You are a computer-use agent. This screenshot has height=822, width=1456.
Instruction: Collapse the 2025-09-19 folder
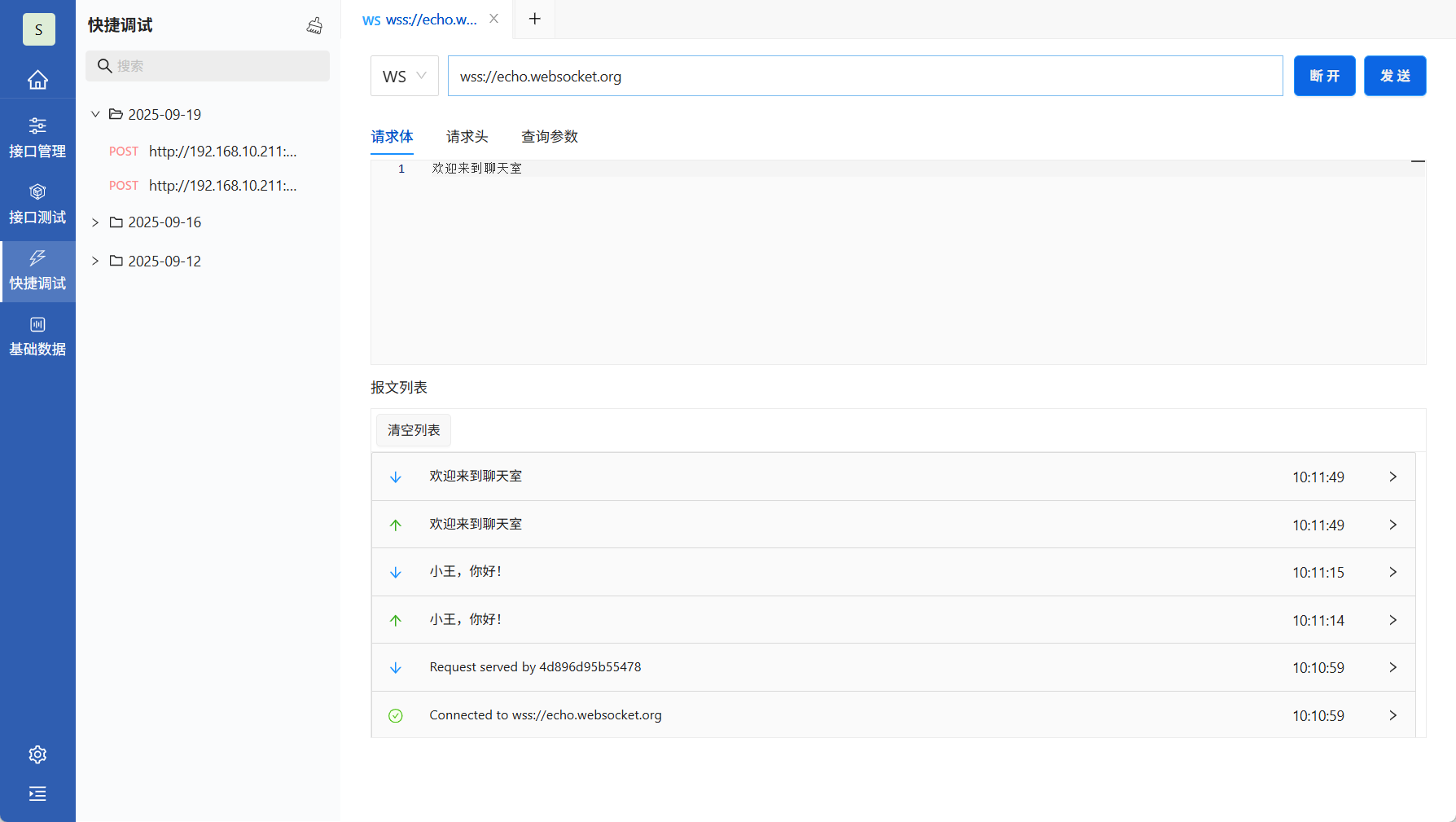tap(95, 114)
